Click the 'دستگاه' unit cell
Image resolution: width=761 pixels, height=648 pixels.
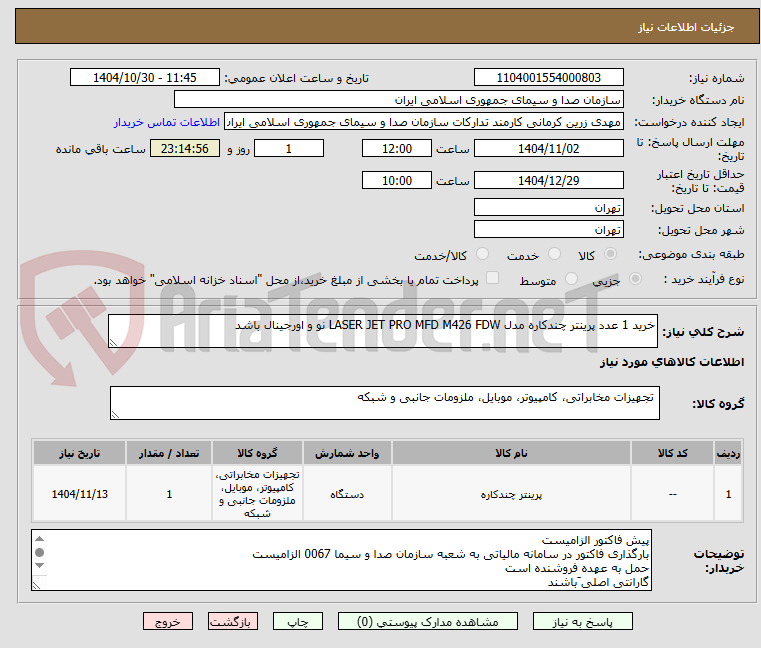[x=347, y=494]
